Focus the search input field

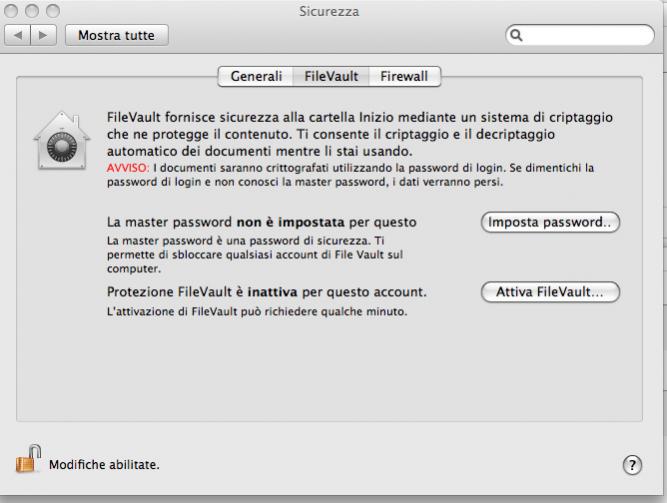point(580,35)
